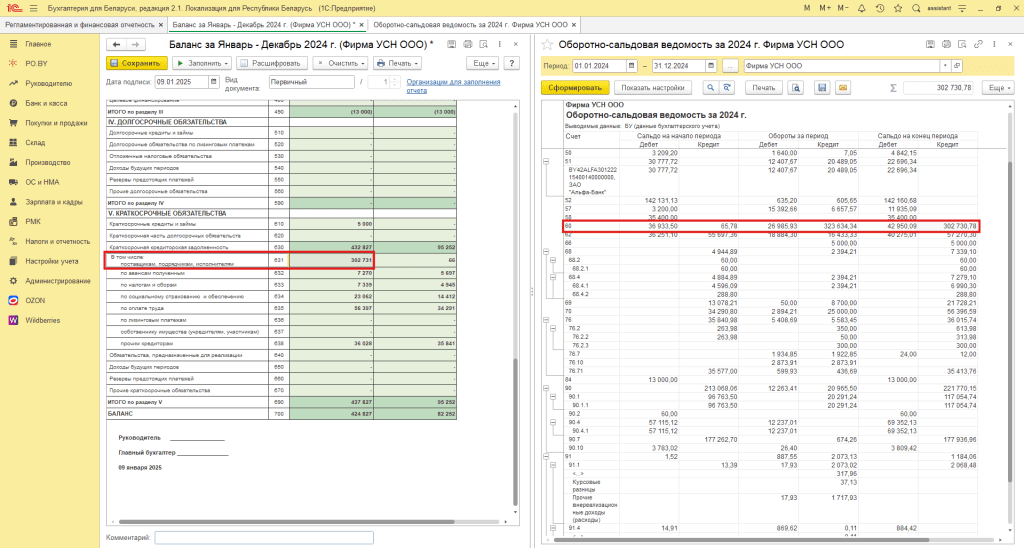
Task: Switch to Регламентированная и финансовая отчетность tab
Action: tap(80, 25)
